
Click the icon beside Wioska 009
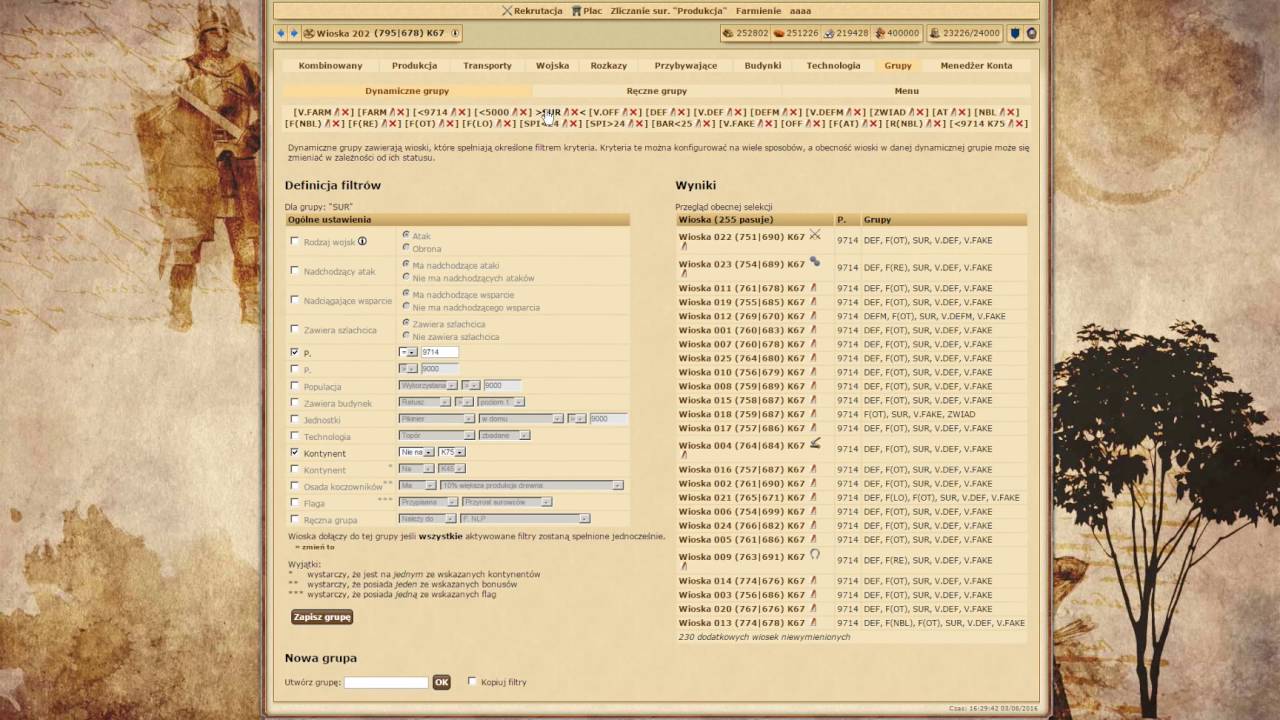tap(815, 554)
